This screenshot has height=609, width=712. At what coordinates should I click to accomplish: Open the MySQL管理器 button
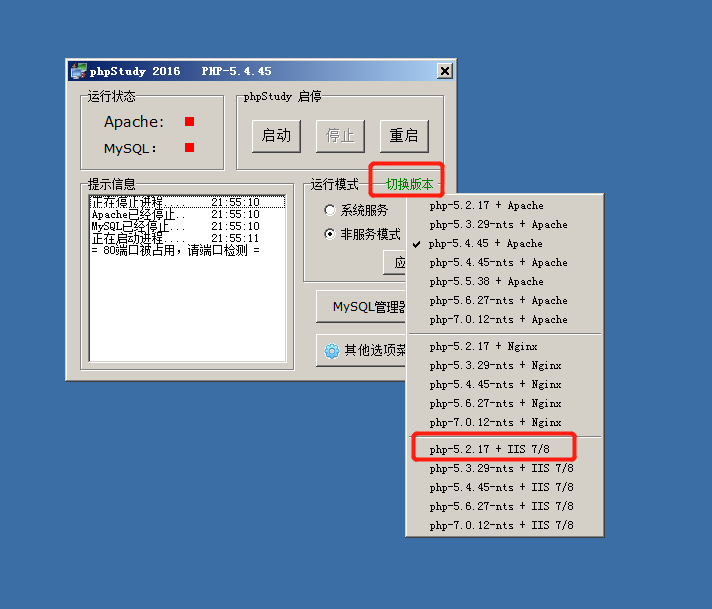coord(361,307)
